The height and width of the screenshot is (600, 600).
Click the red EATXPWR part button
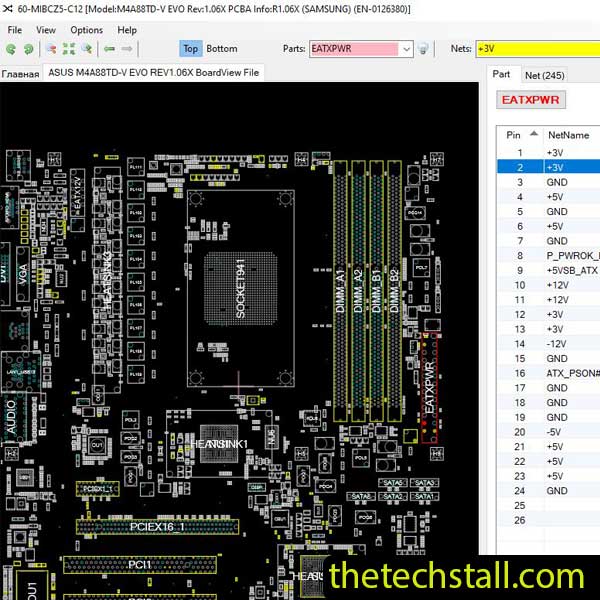[x=530, y=100]
